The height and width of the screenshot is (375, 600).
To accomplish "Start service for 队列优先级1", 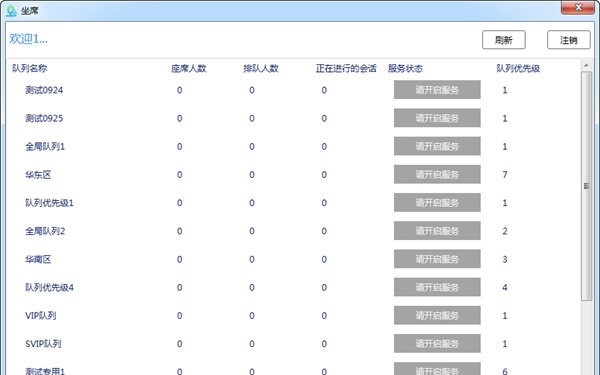I will (x=437, y=203).
